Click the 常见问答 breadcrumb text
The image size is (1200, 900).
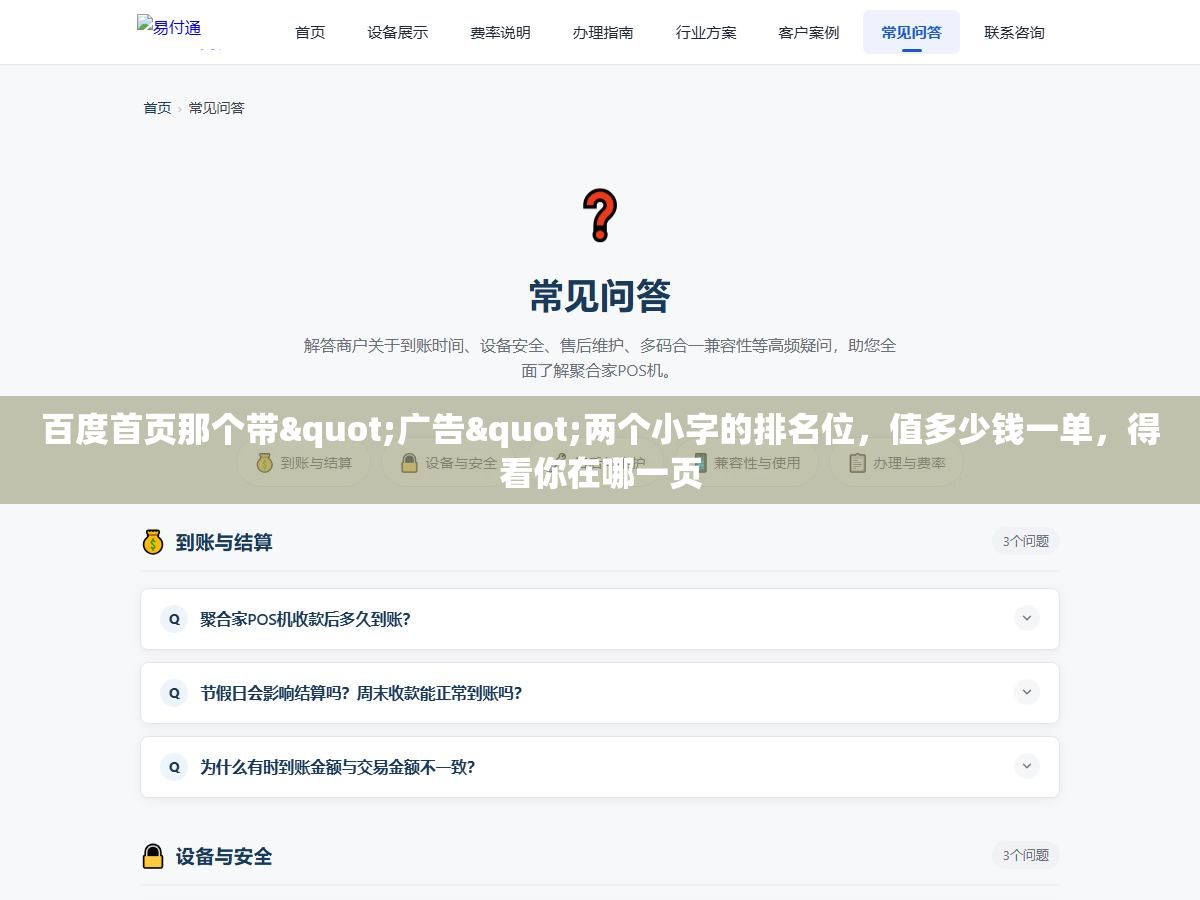[x=217, y=108]
